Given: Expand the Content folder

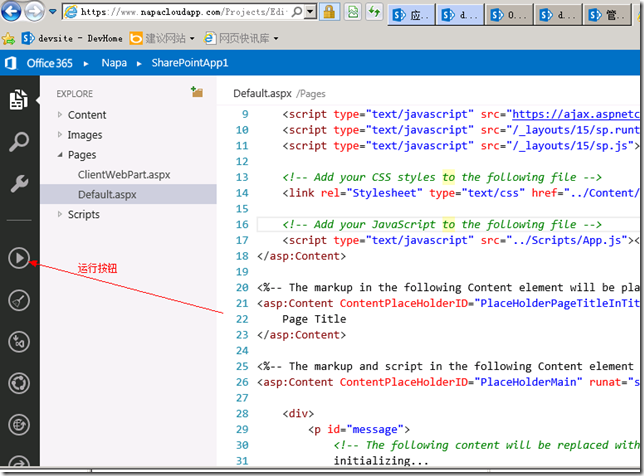Looking at the screenshot, I should pos(60,115).
